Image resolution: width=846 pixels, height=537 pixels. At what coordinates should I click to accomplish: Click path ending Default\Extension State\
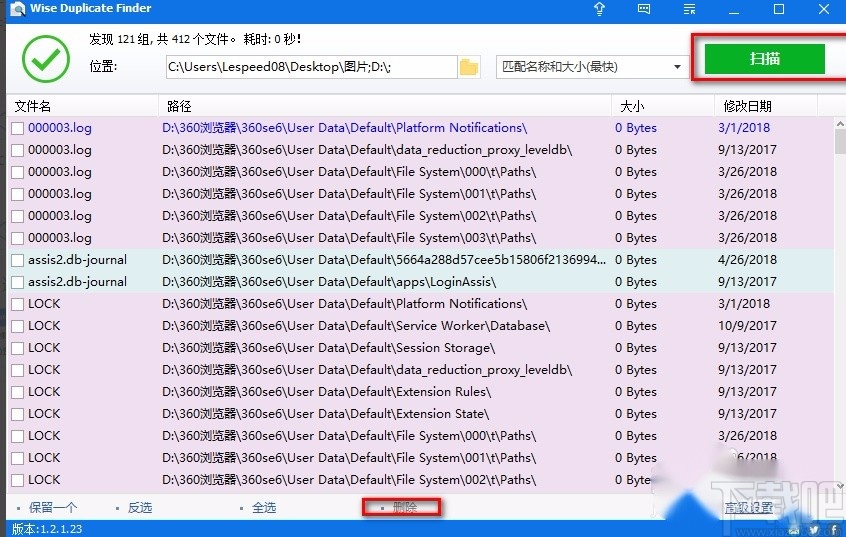[x=325, y=414]
